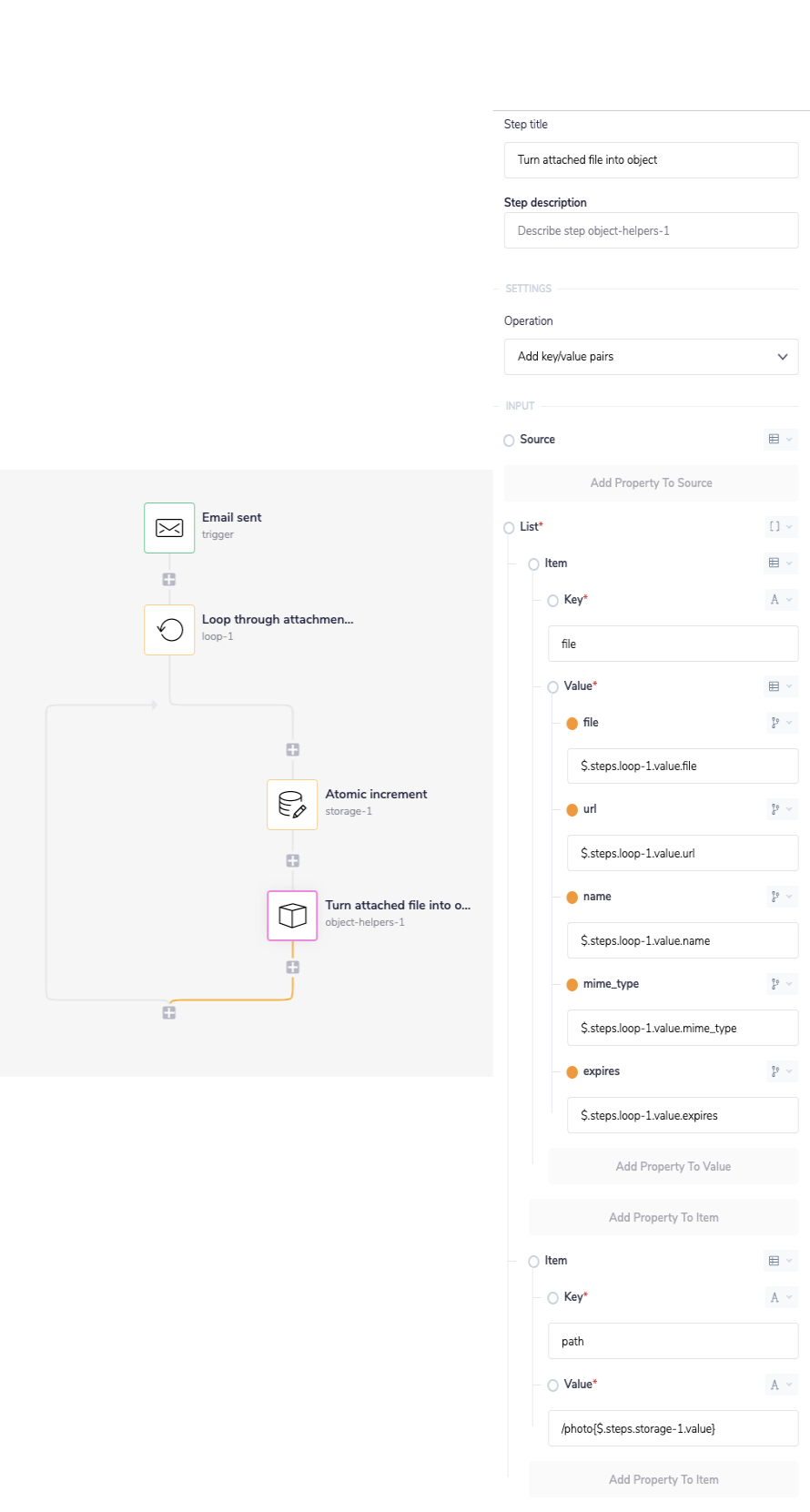Click Add Property To Source button

[651, 483]
